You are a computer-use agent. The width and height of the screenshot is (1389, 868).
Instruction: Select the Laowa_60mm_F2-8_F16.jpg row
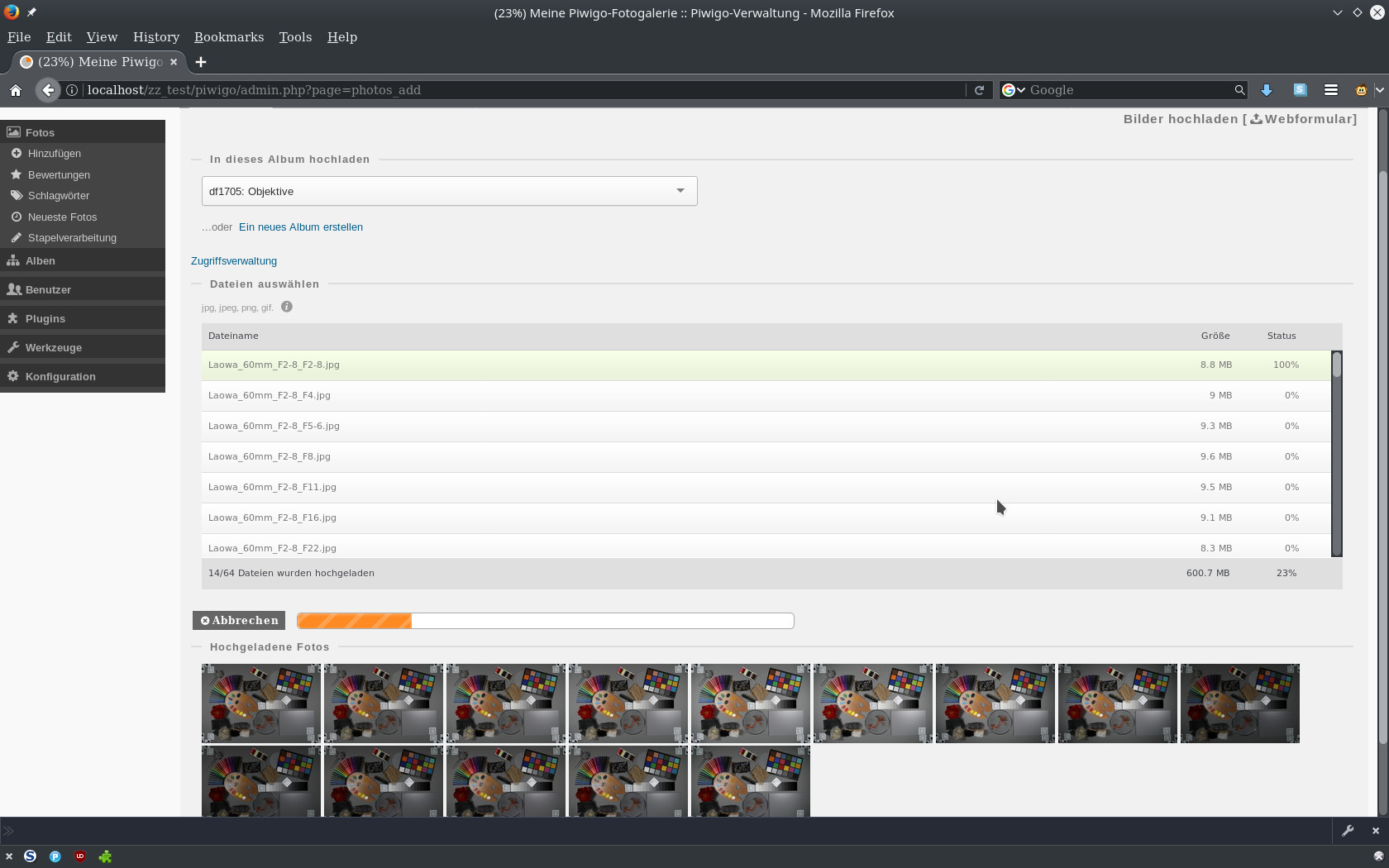[766, 518]
